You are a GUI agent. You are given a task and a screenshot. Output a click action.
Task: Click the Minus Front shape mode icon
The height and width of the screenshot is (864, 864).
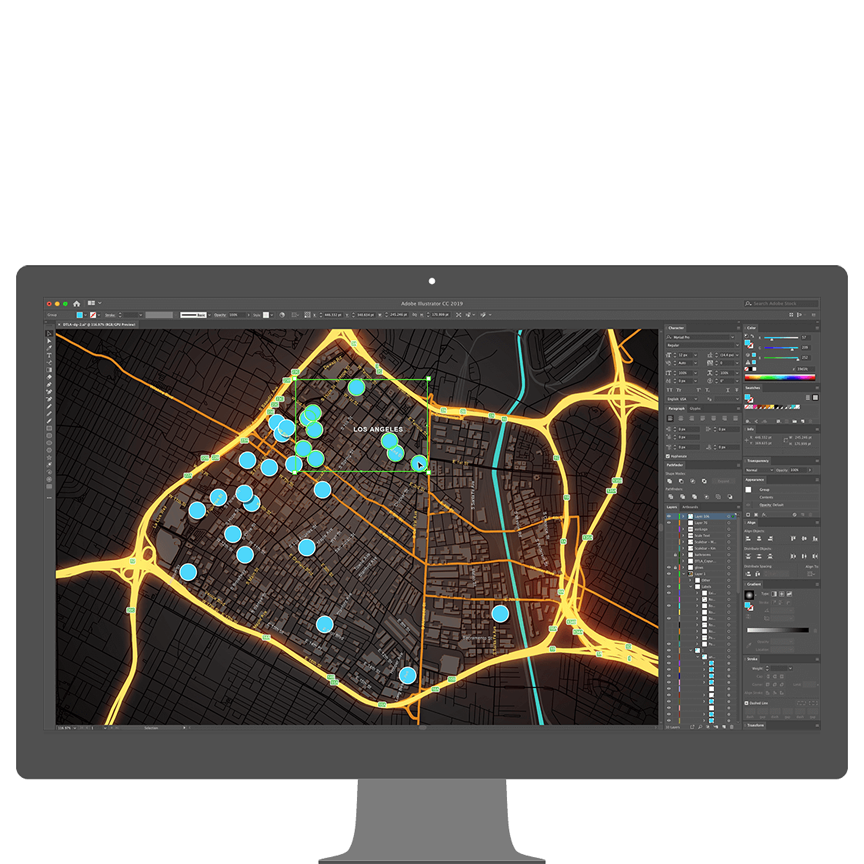click(x=681, y=481)
